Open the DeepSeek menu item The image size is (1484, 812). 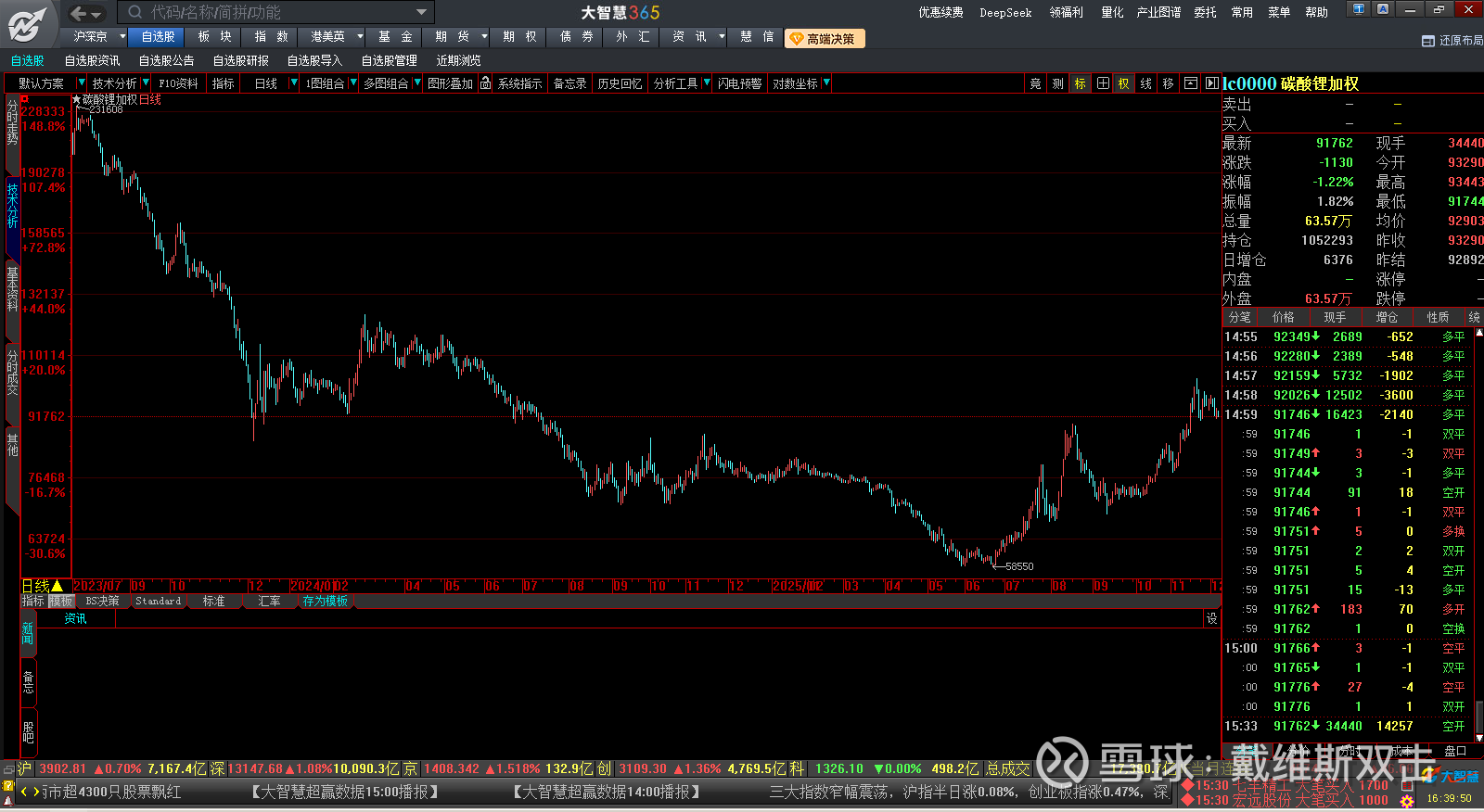point(1005,13)
